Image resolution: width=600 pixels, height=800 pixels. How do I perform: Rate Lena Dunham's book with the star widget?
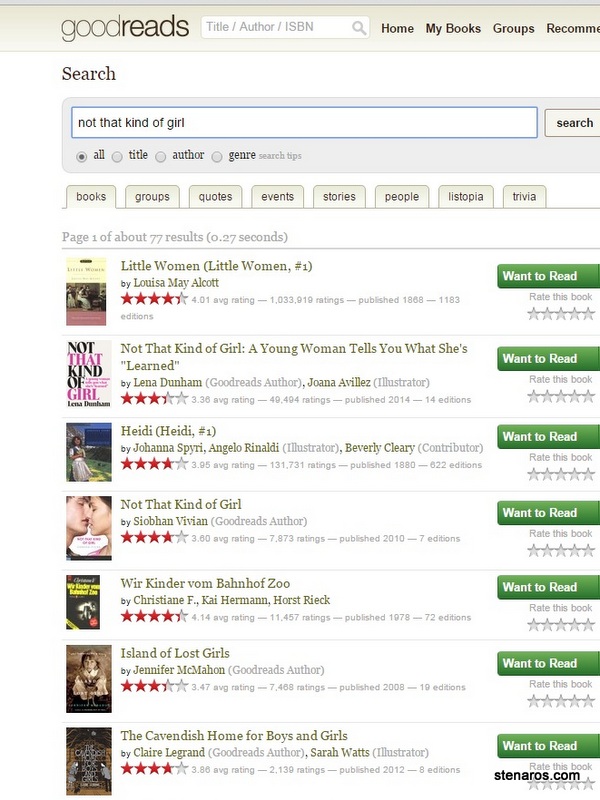[x=561, y=396]
